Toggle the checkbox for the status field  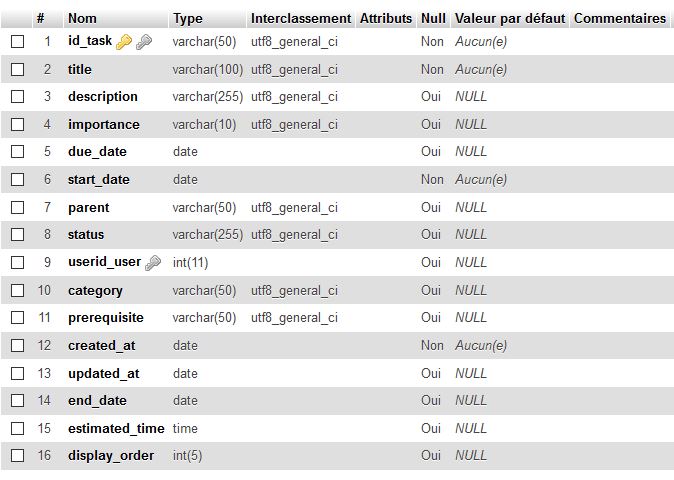click(18, 235)
